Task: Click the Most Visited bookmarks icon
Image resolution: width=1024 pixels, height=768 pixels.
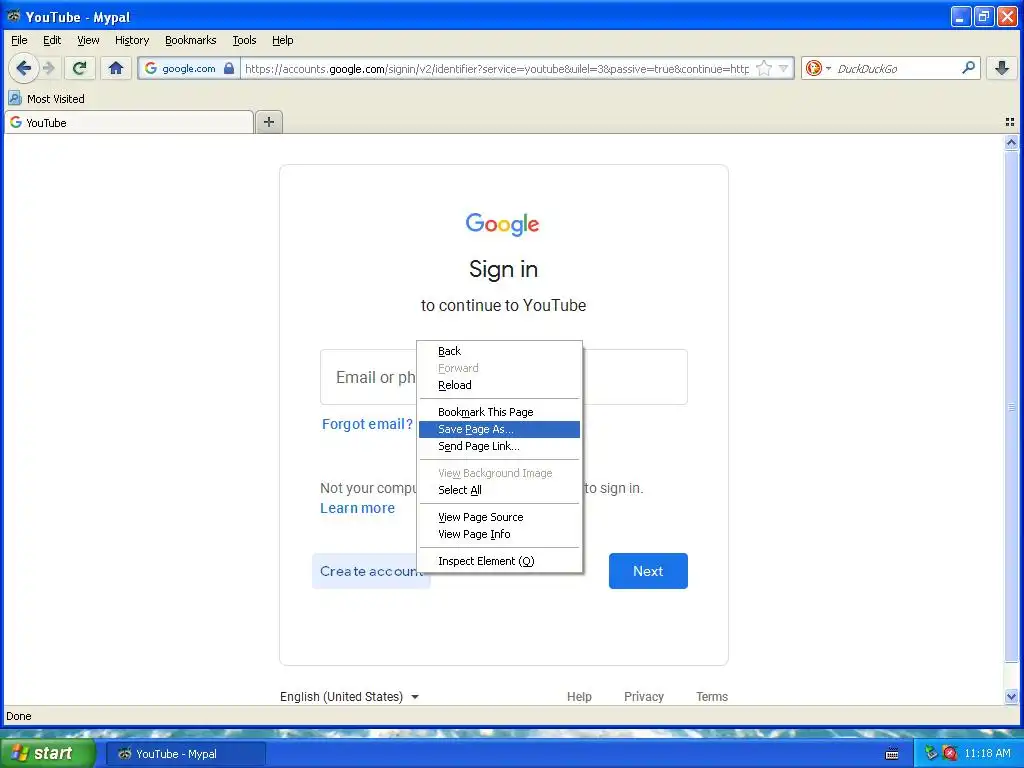Action: click(x=15, y=99)
